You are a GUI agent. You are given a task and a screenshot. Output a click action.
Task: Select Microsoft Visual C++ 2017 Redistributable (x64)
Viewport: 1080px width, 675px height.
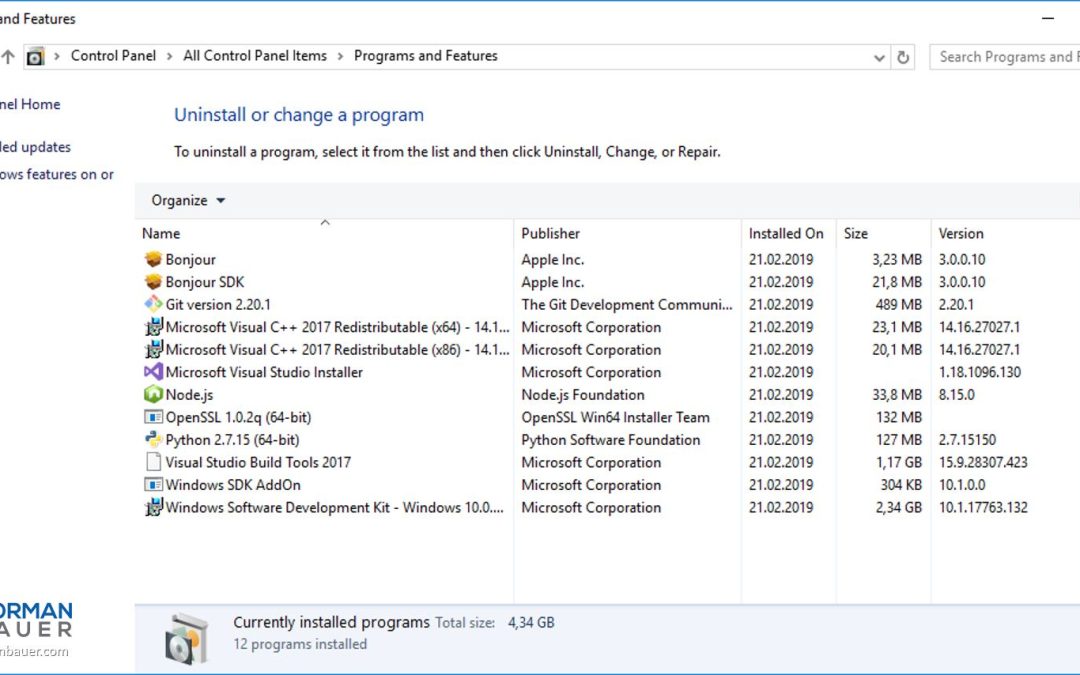[x=338, y=327]
